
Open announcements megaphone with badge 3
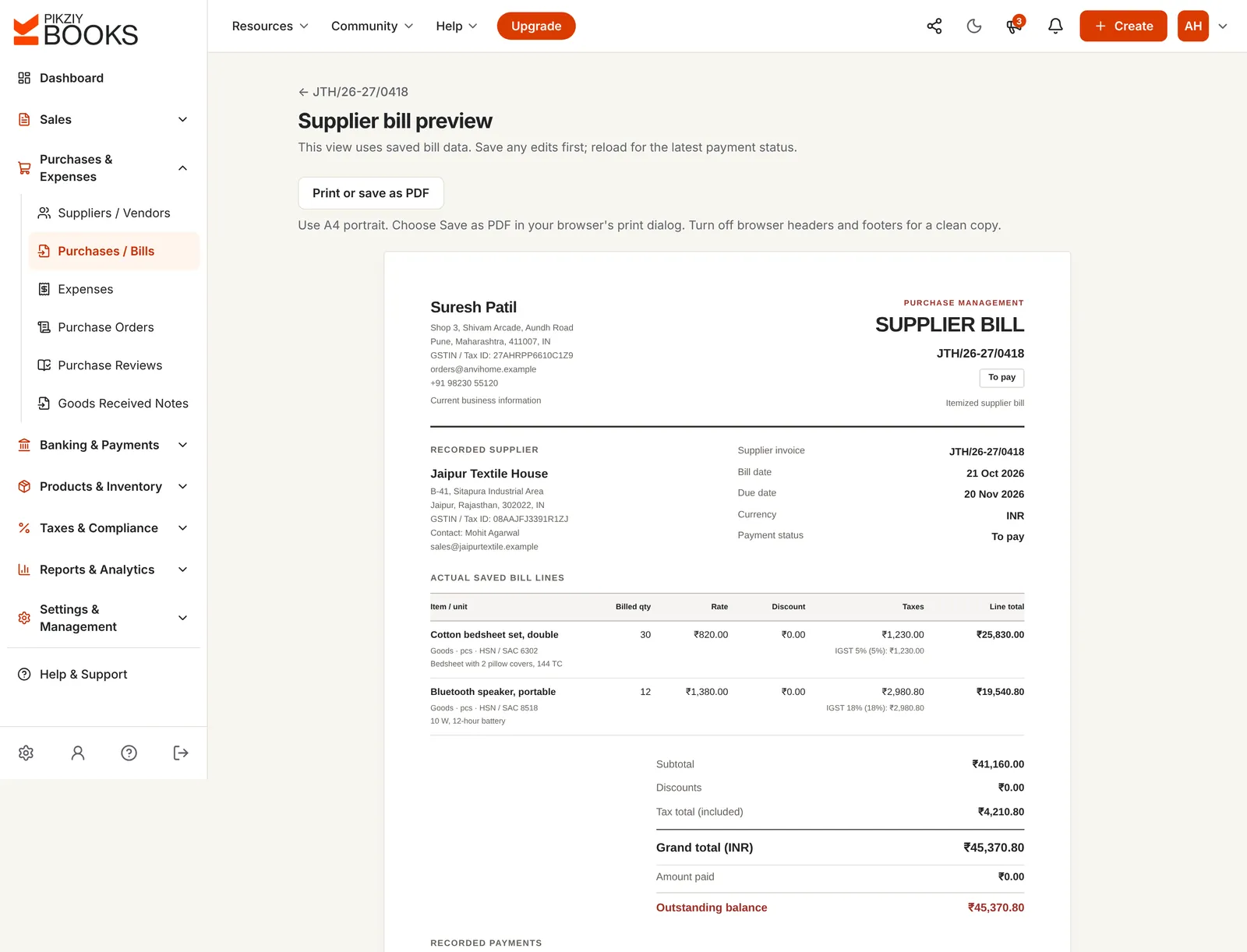coord(1014,26)
